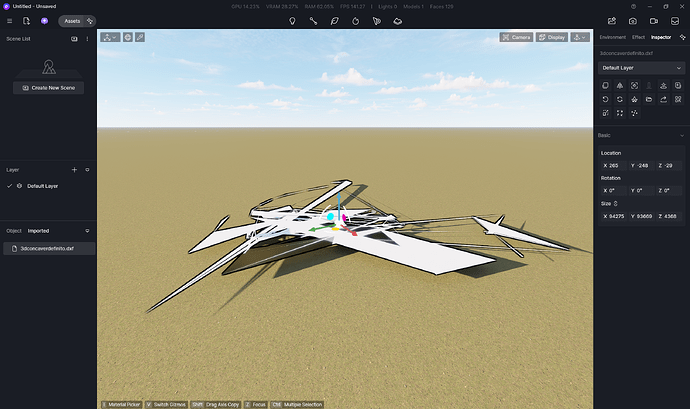Select 3dconcaverdefinito.dxf in object list

click(48, 247)
